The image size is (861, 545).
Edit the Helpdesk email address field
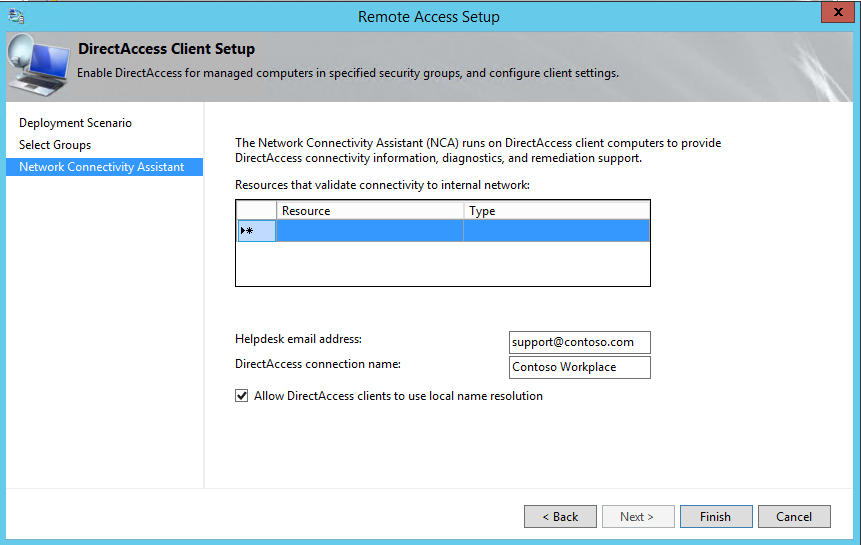point(579,342)
